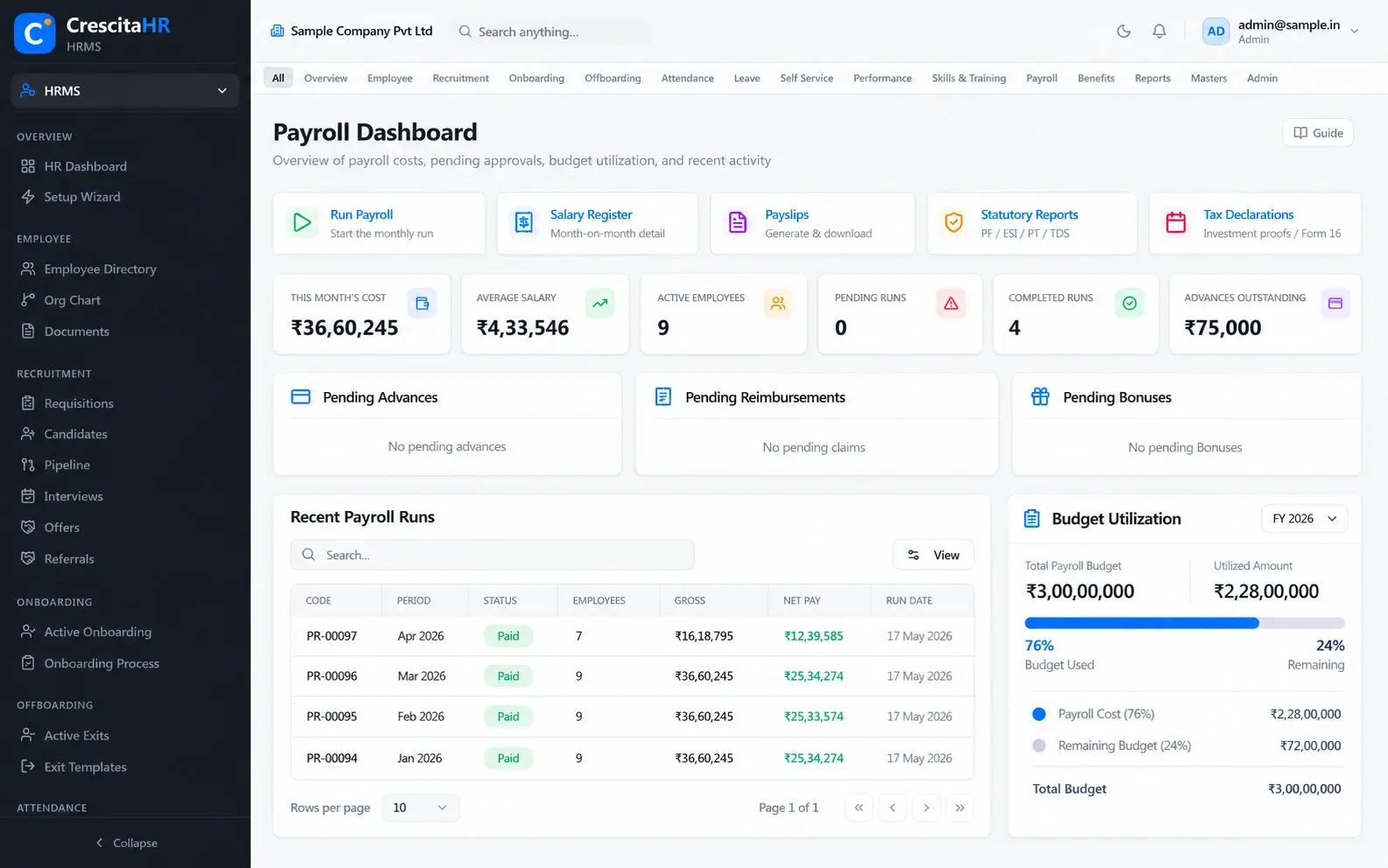
Task: Open the FY 2026 year dropdown
Action: pos(1304,519)
